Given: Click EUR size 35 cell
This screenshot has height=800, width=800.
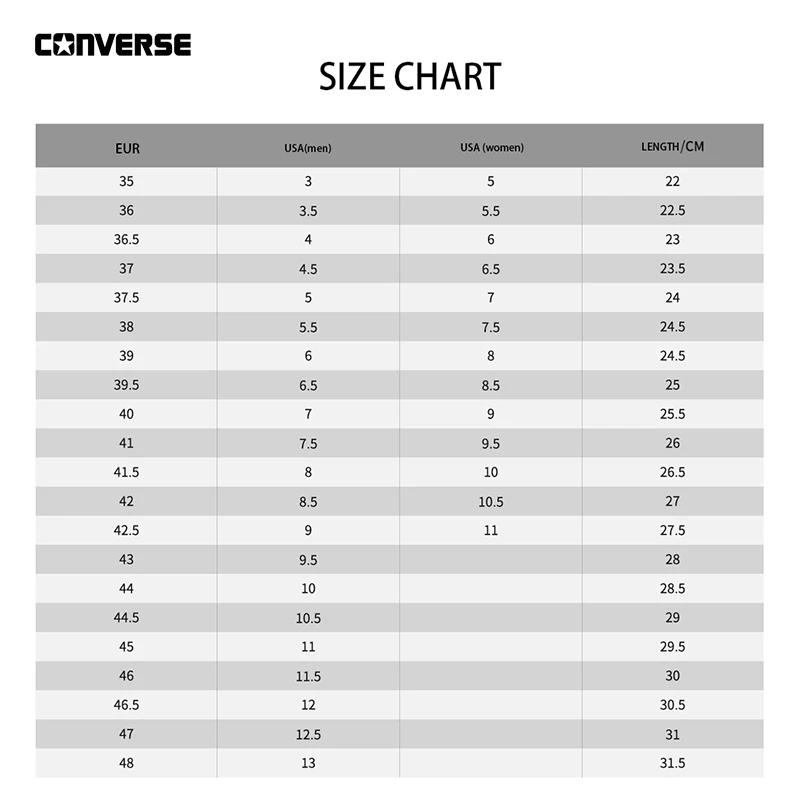Looking at the screenshot, I should point(126,182).
